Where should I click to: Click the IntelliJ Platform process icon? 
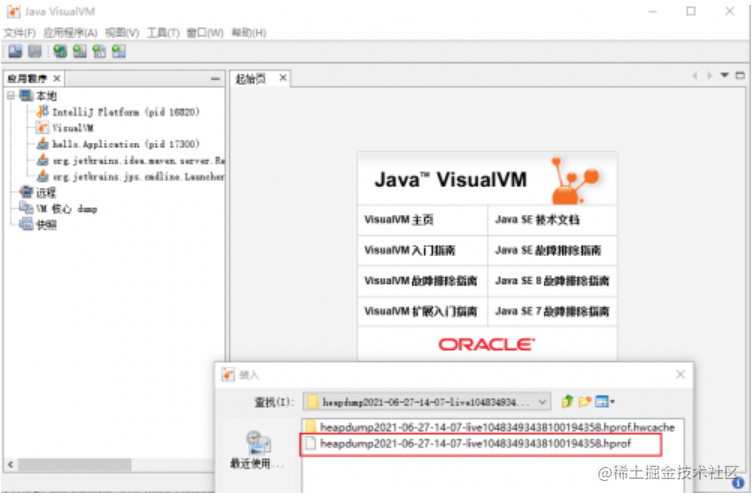[x=43, y=112]
